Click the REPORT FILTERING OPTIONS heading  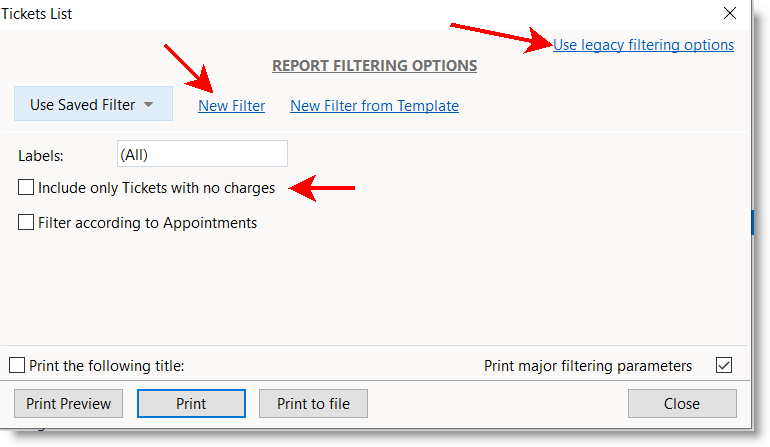[374, 66]
